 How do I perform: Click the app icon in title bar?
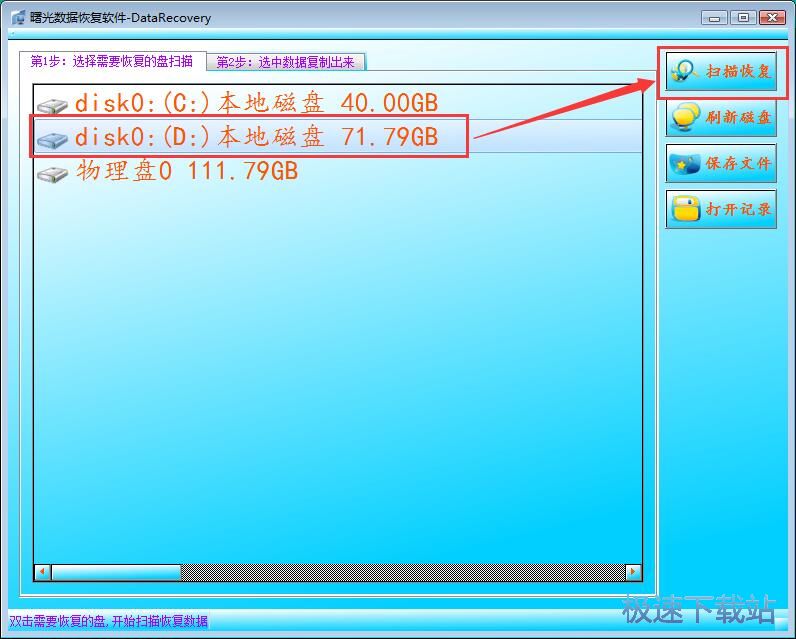(18, 18)
